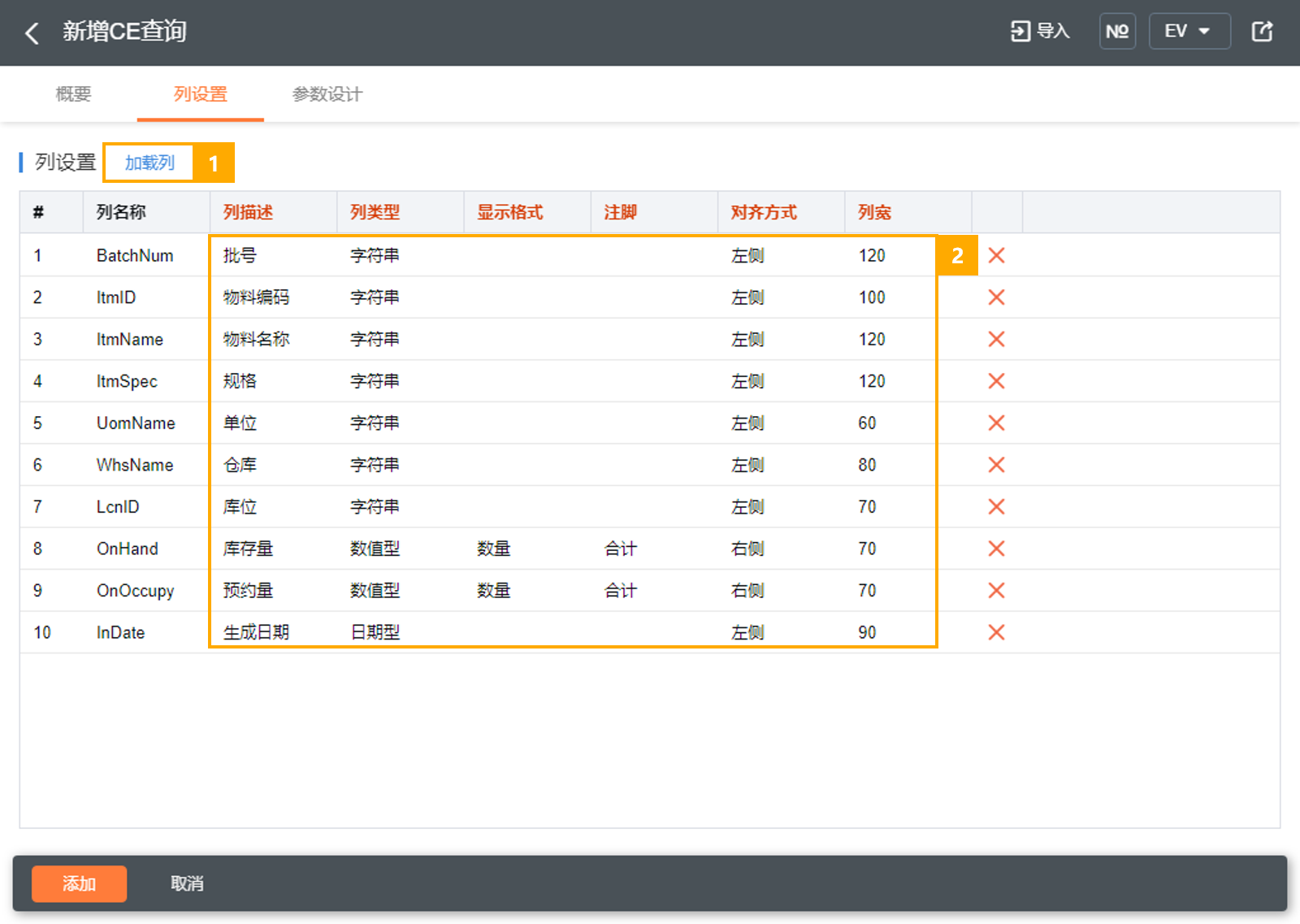
Task: Select the ItmID column name cell
Action: (146, 297)
